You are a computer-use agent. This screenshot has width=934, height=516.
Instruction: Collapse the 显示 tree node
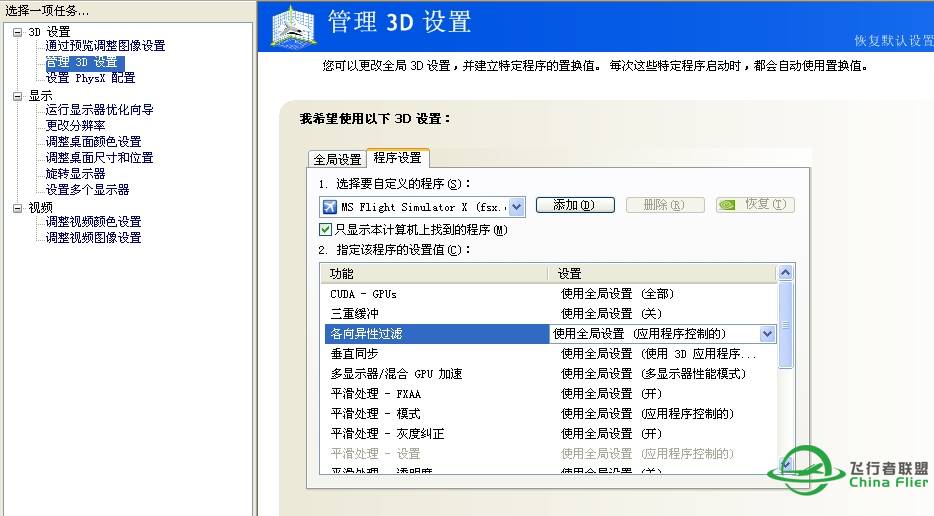click(17, 96)
